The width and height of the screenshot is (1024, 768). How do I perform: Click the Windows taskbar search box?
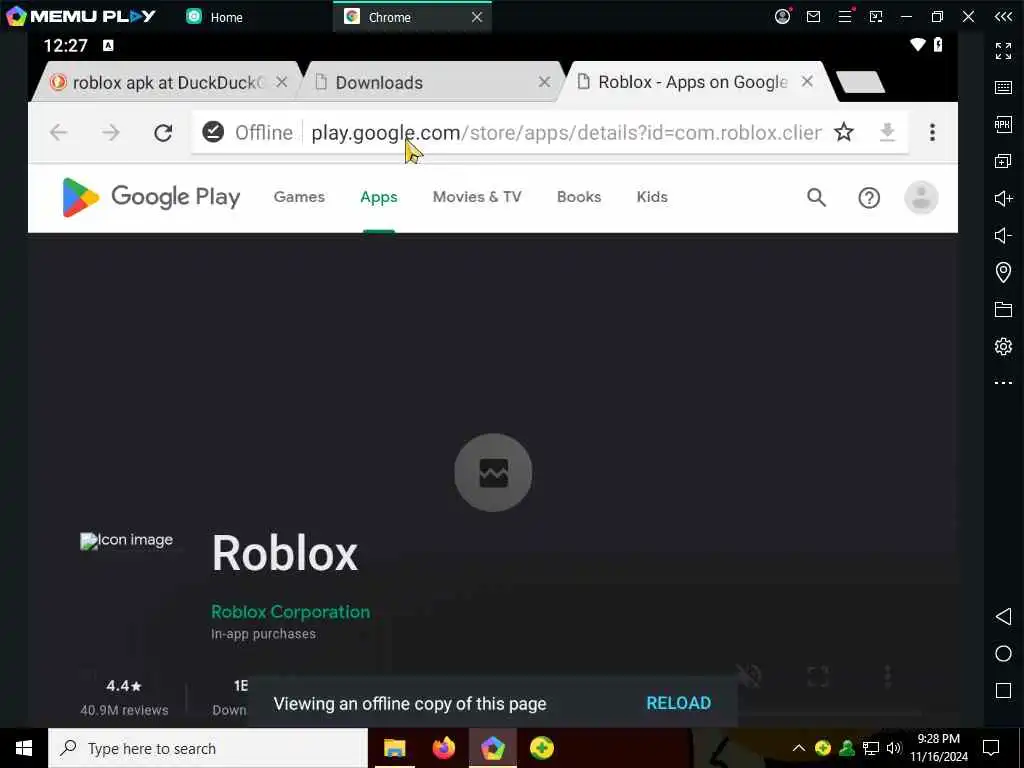(x=208, y=748)
